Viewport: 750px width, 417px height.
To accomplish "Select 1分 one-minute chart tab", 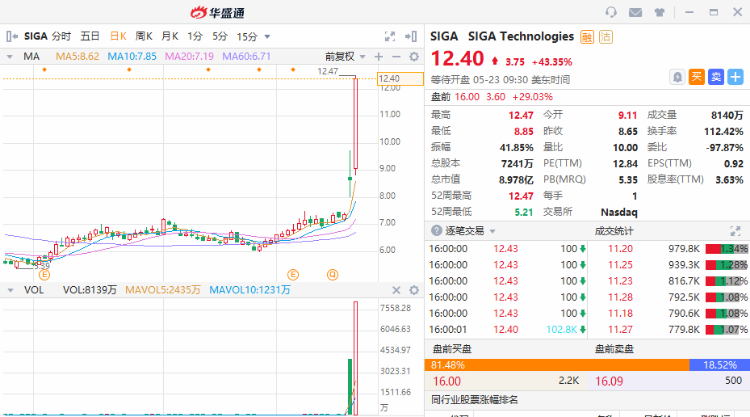I will coord(195,36).
